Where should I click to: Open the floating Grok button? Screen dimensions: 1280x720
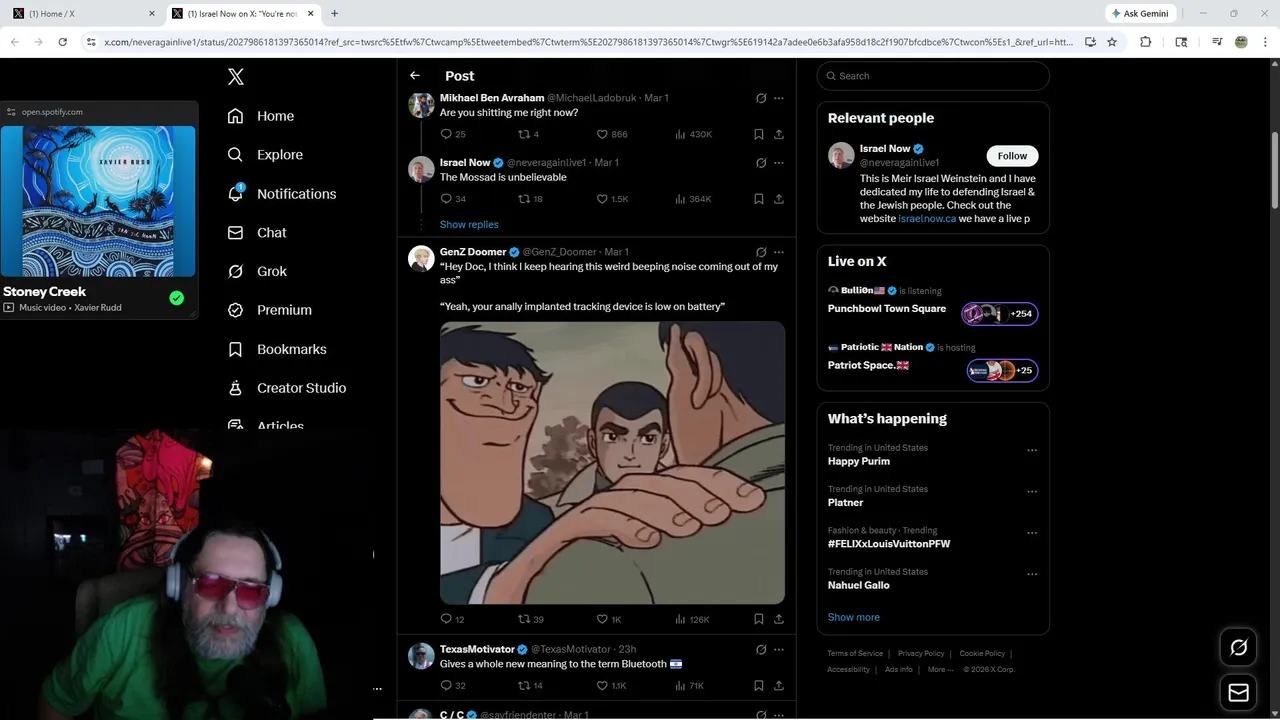(x=1238, y=648)
